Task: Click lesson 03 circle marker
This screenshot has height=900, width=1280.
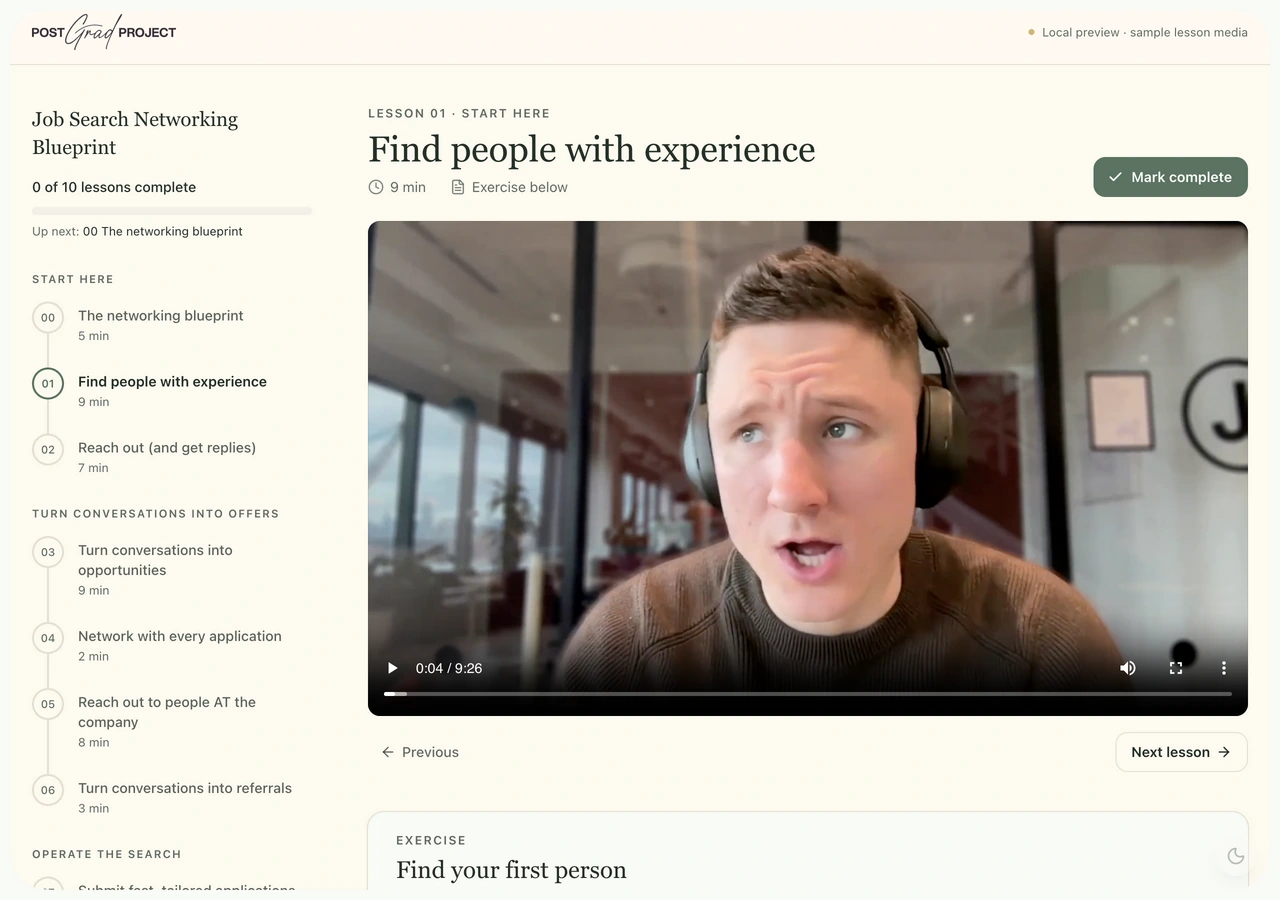Action: [48, 552]
